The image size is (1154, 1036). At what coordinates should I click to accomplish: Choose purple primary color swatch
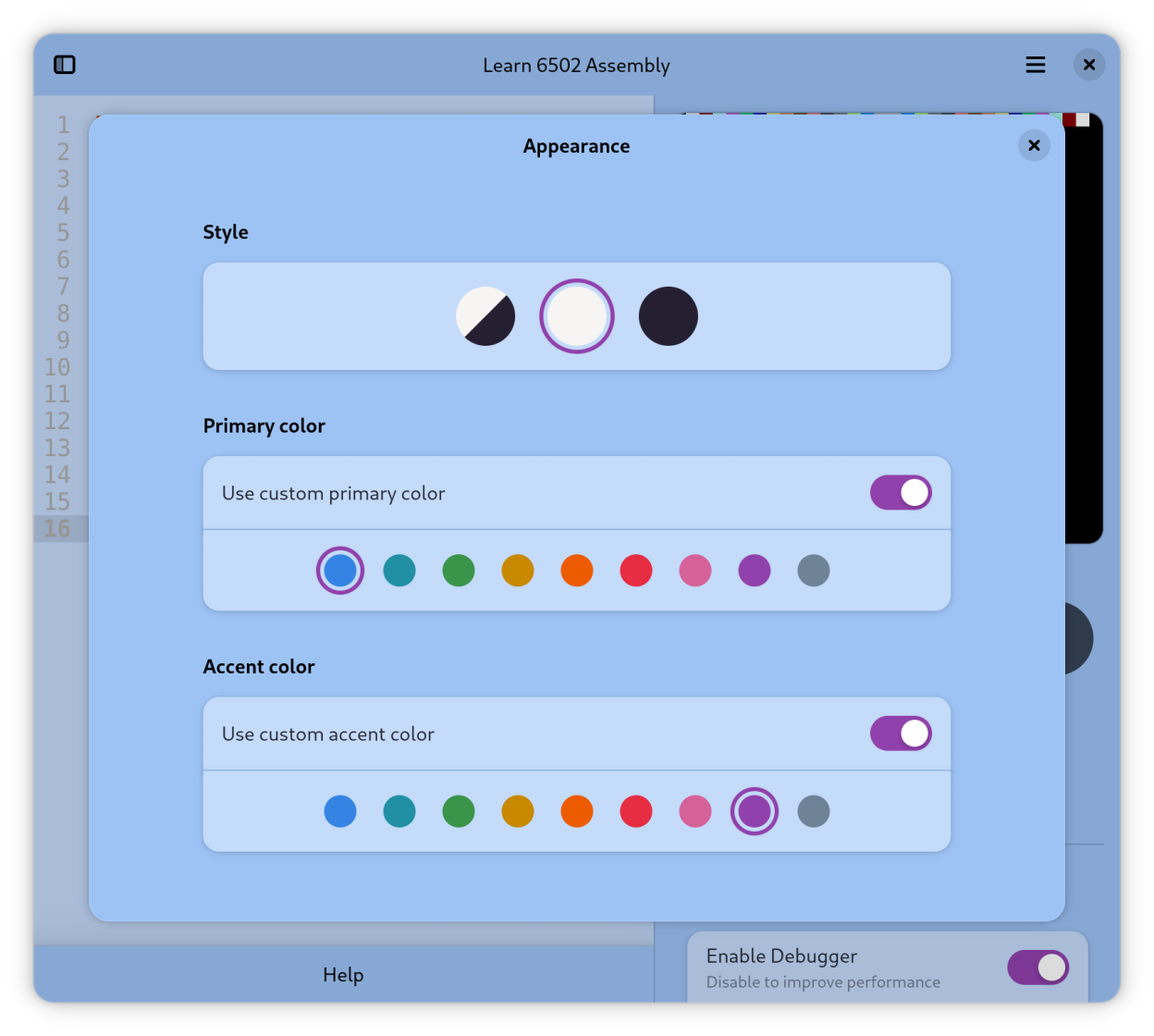coord(755,571)
